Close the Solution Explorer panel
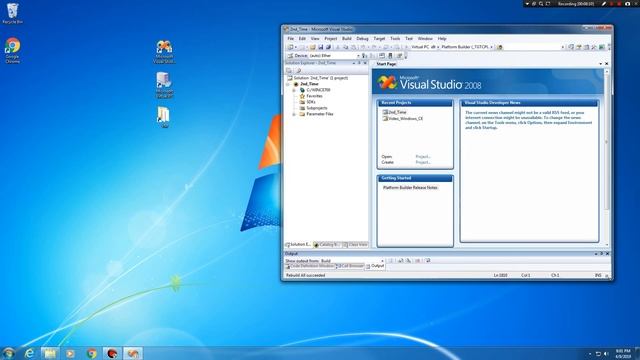 (x=365, y=63)
